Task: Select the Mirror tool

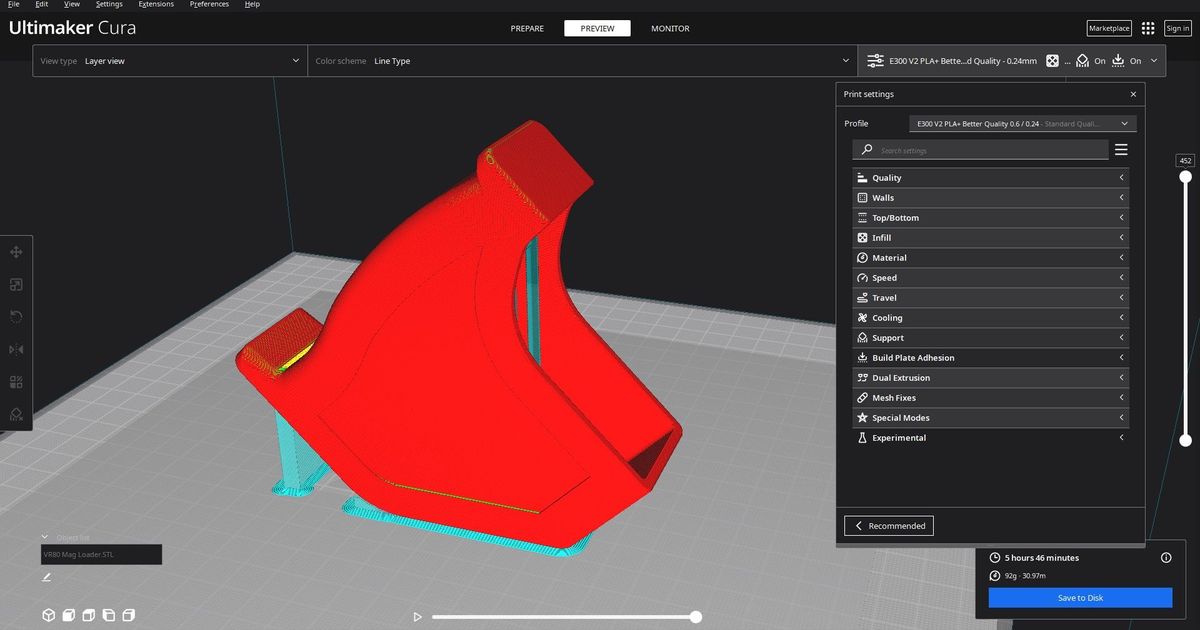Action: coord(16,348)
